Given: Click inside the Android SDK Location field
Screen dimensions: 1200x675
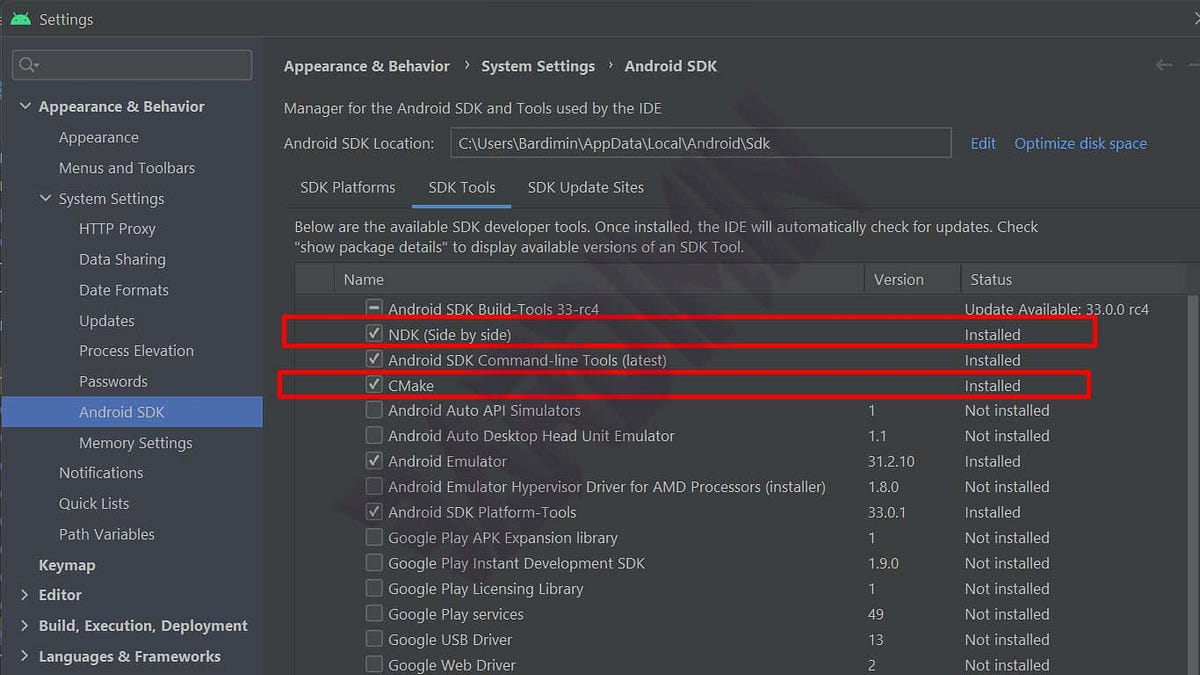Looking at the screenshot, I should [x=700, y=142].
